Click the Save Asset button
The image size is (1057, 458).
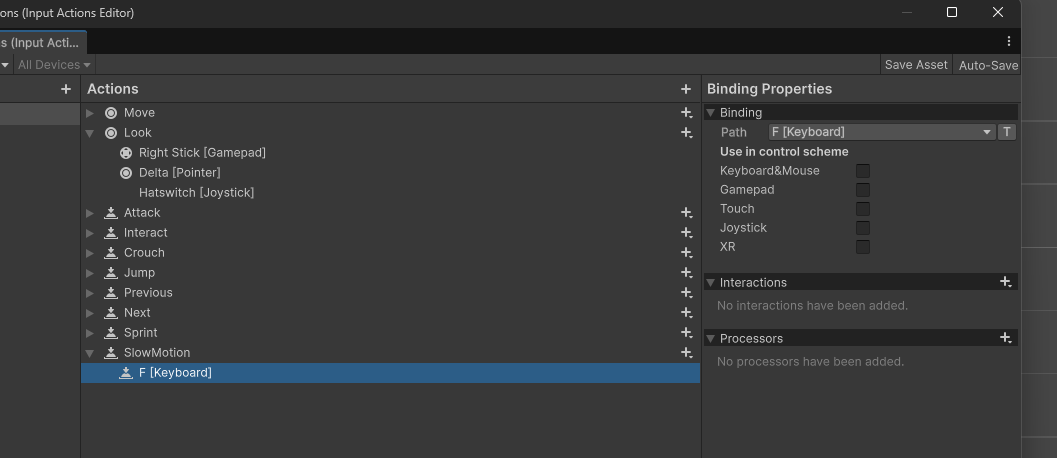tap(916, 65)
